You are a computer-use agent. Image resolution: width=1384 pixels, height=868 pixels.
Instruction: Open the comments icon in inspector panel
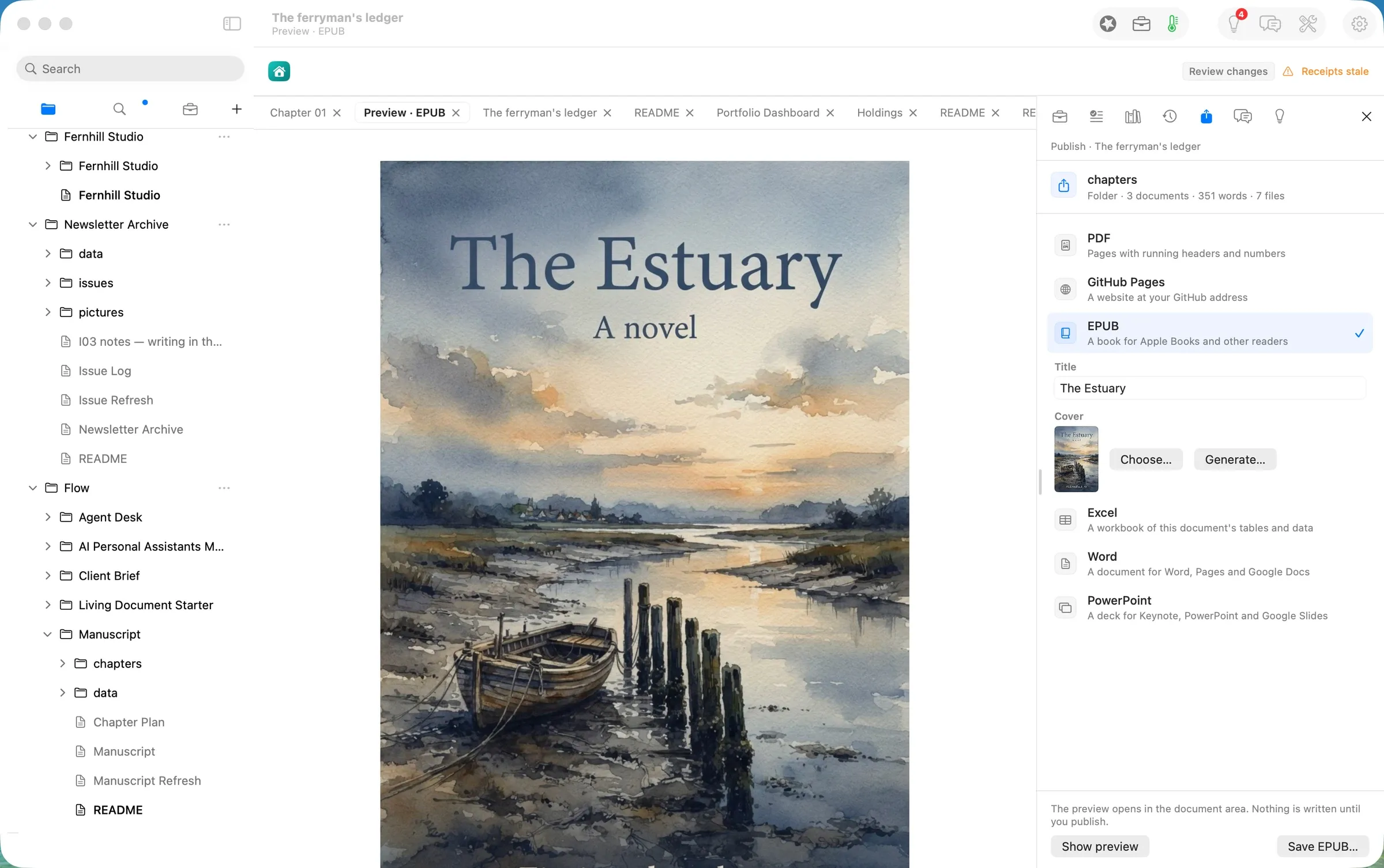[1242, 116]
